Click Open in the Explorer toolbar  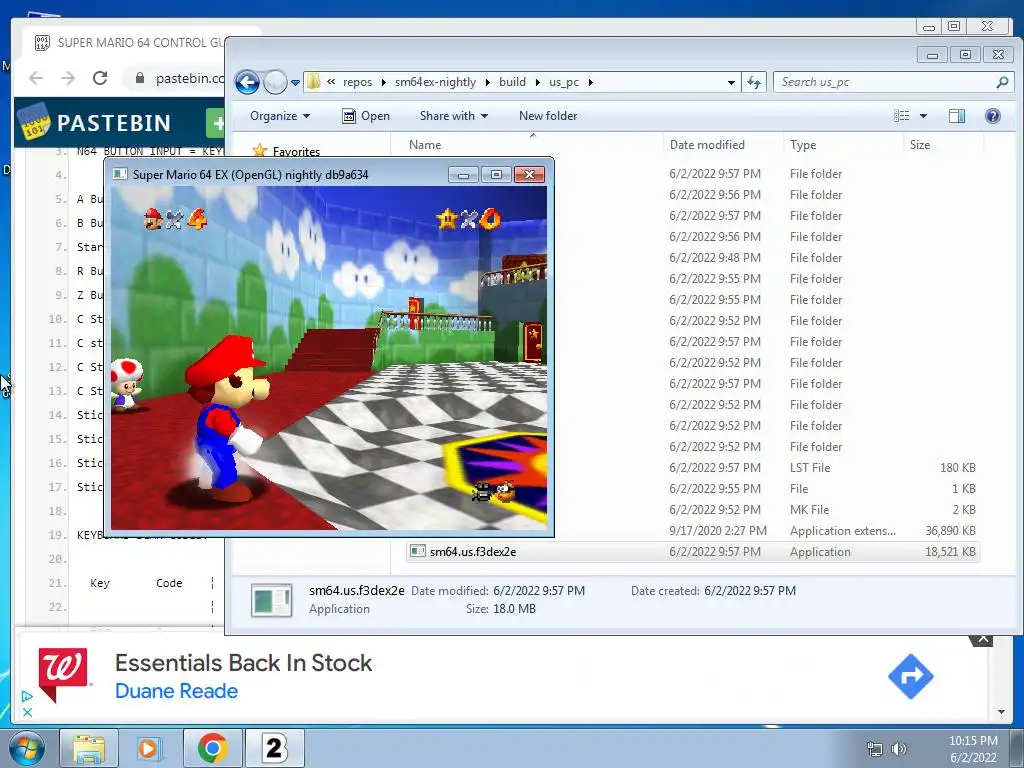(366, 116)
